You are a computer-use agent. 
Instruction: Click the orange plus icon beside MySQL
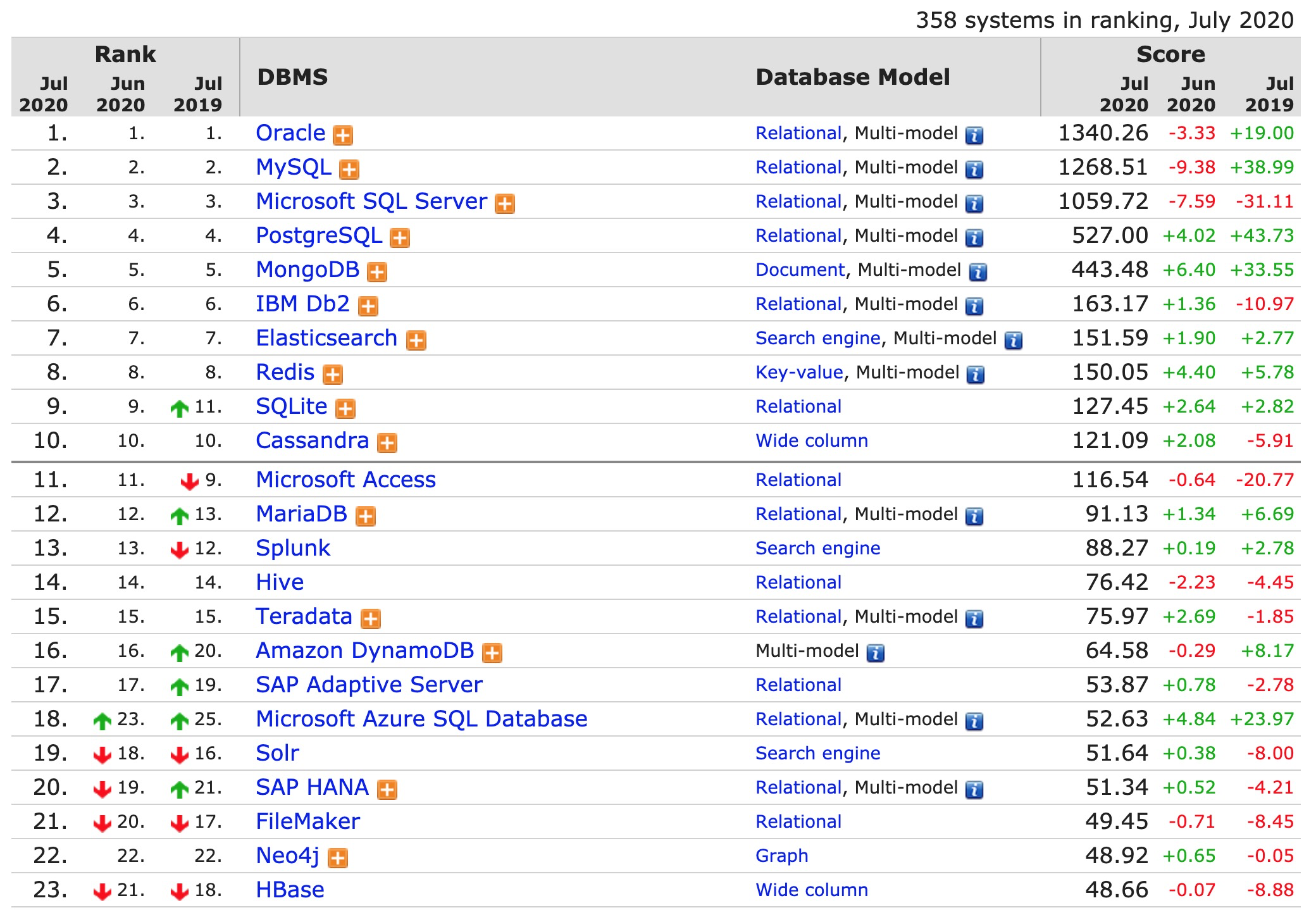pyautogui.click(x=349, y=169)
